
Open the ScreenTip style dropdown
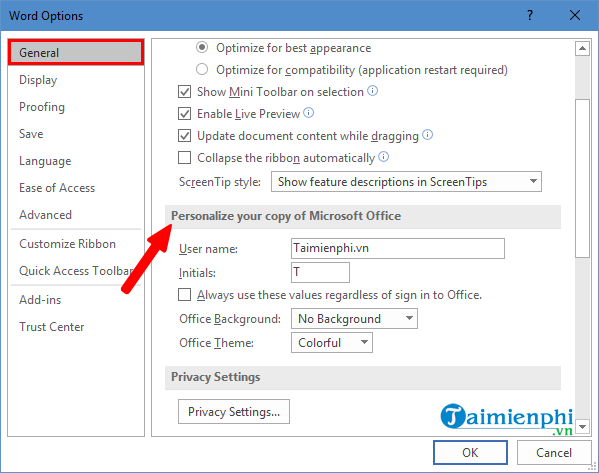(x=406, y=181)
